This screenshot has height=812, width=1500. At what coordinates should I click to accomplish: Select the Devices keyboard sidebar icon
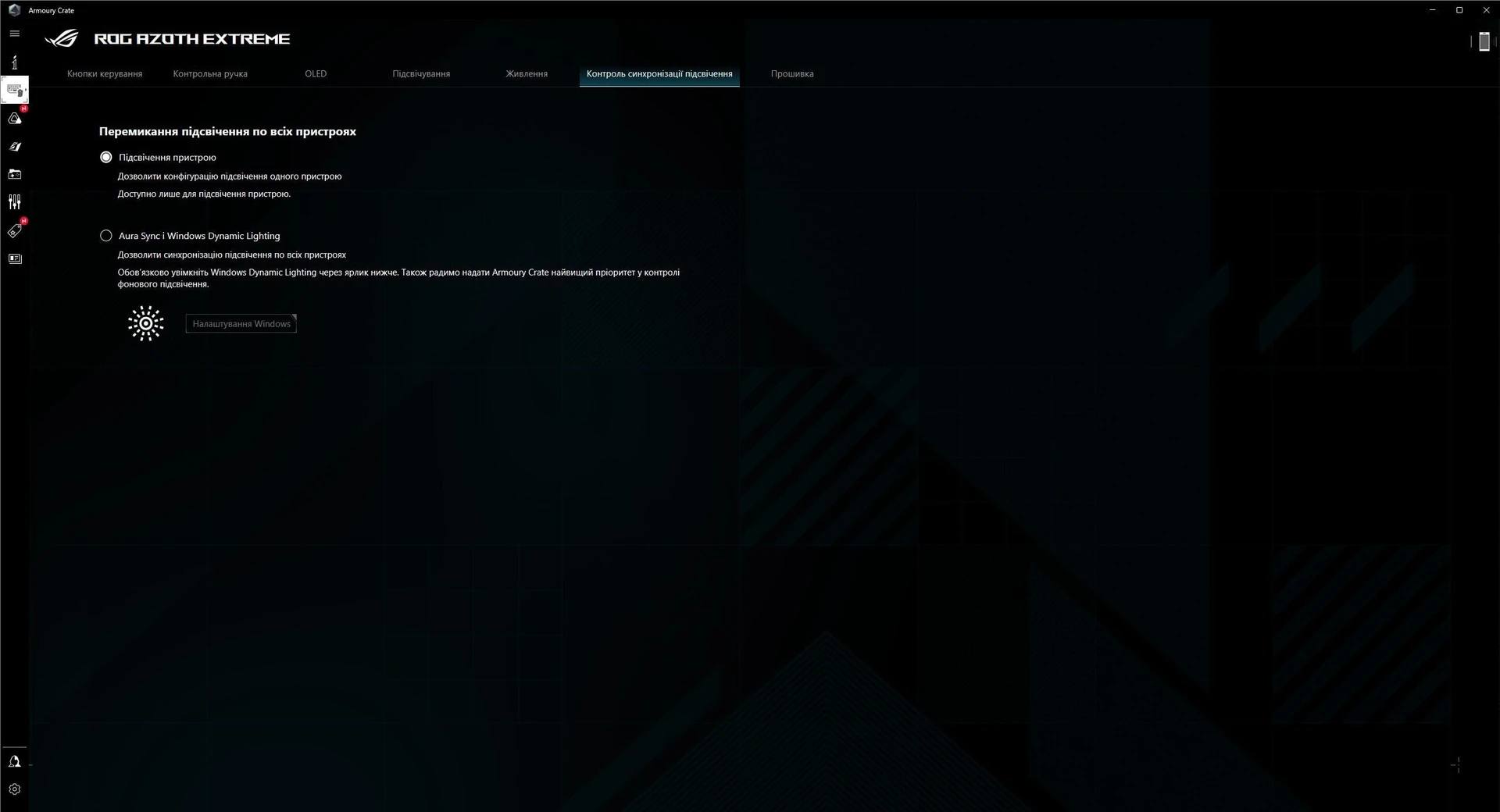pos(15,90)
